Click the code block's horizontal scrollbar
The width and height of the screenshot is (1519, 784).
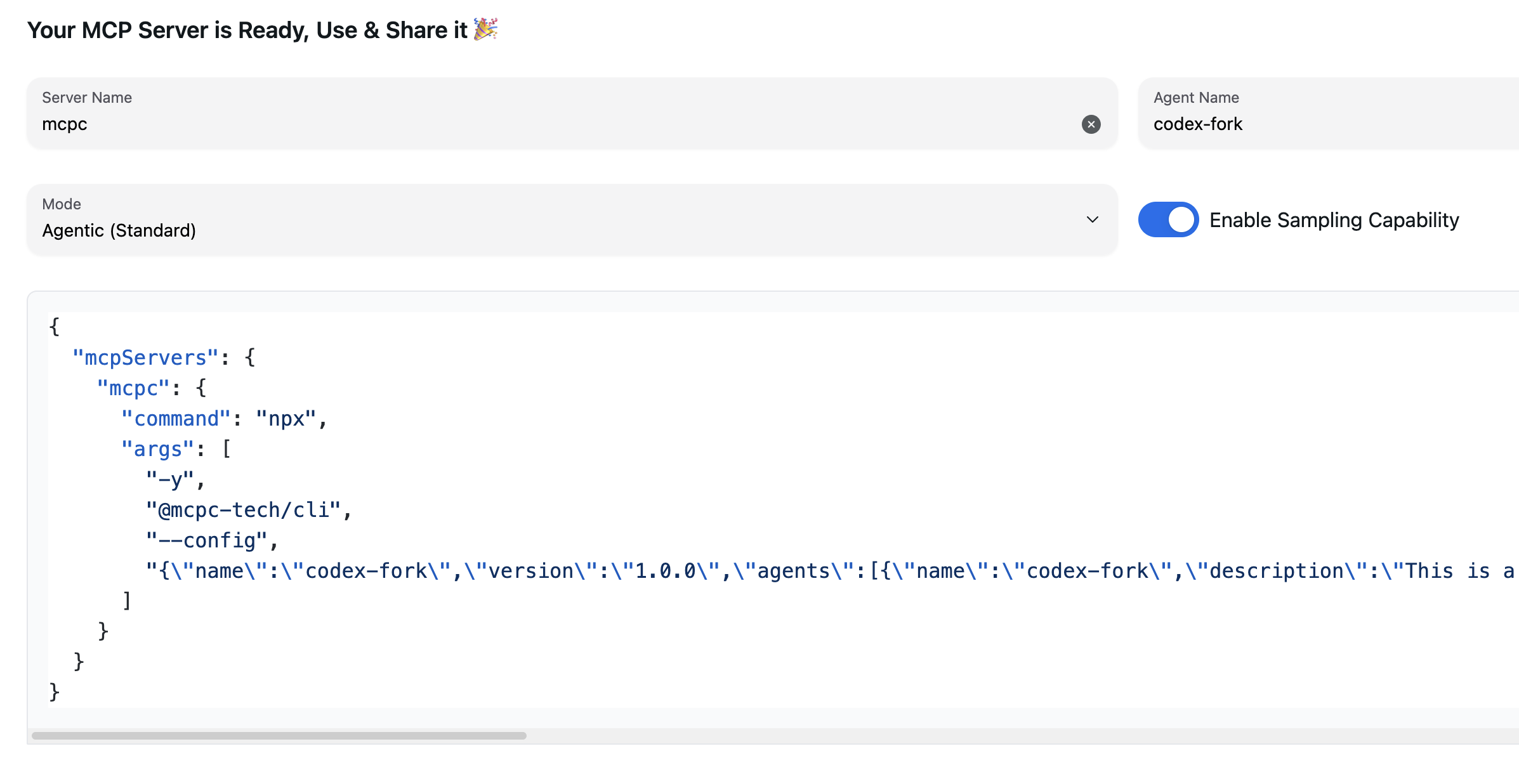pos(279,736)
